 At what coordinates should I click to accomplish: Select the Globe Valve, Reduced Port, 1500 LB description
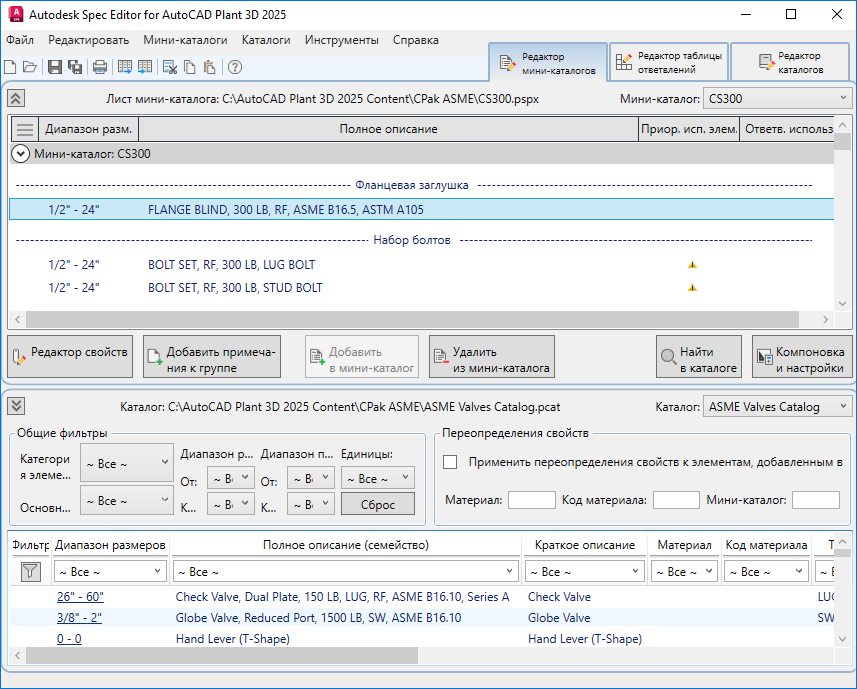(x=318, y=618)
